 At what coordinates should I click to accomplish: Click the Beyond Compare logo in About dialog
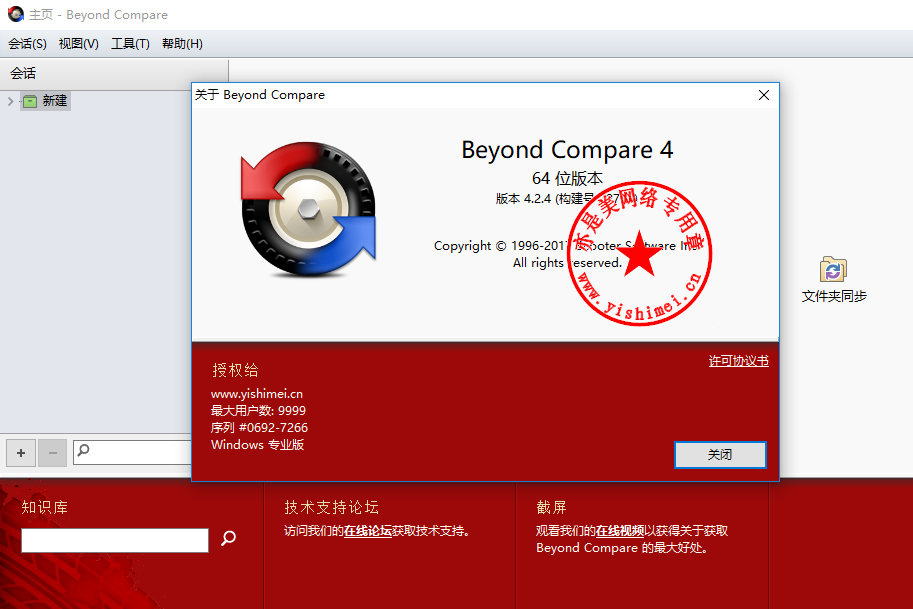309,209
